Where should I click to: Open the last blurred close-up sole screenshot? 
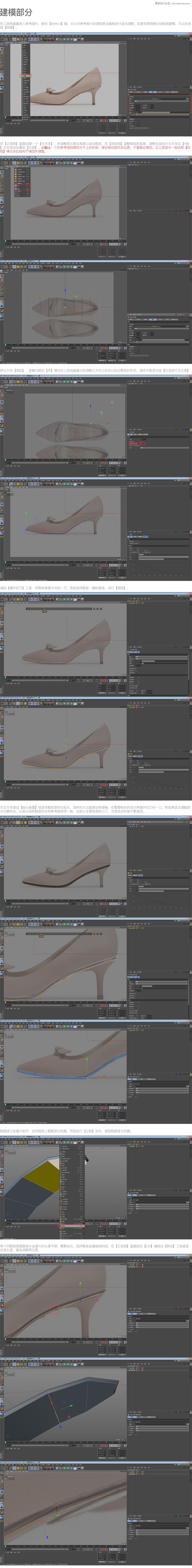(96, 1514)
